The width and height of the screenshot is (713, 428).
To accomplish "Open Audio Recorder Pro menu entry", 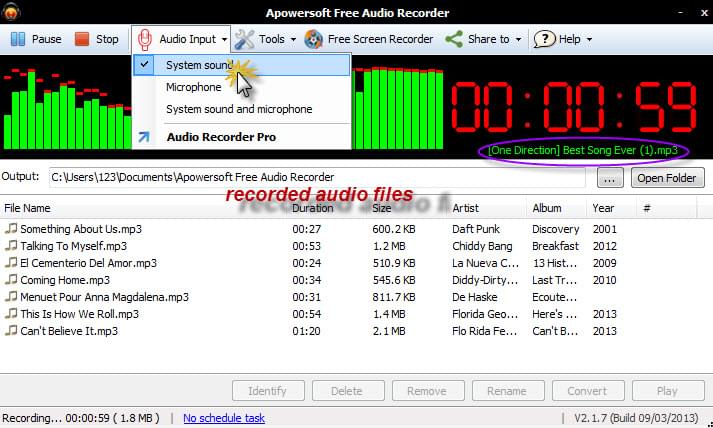I will tap(221, 137).
